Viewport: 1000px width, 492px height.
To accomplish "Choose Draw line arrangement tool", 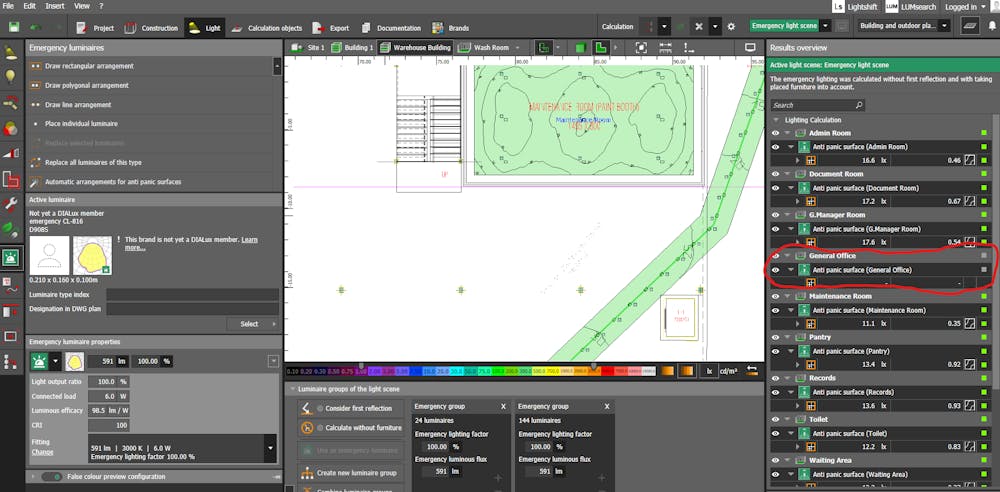I will (x=78, y=104).
